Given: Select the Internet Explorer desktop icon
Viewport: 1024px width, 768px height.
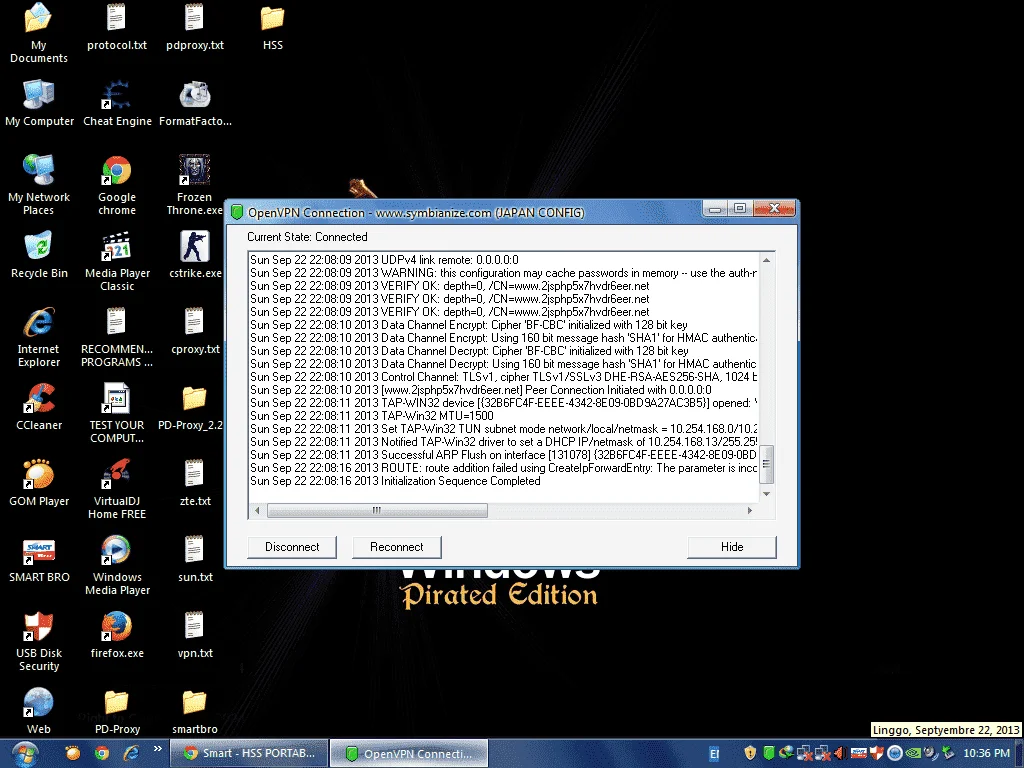Looking at the screenshot, I should pyautogui.click(x=39, y=337).
